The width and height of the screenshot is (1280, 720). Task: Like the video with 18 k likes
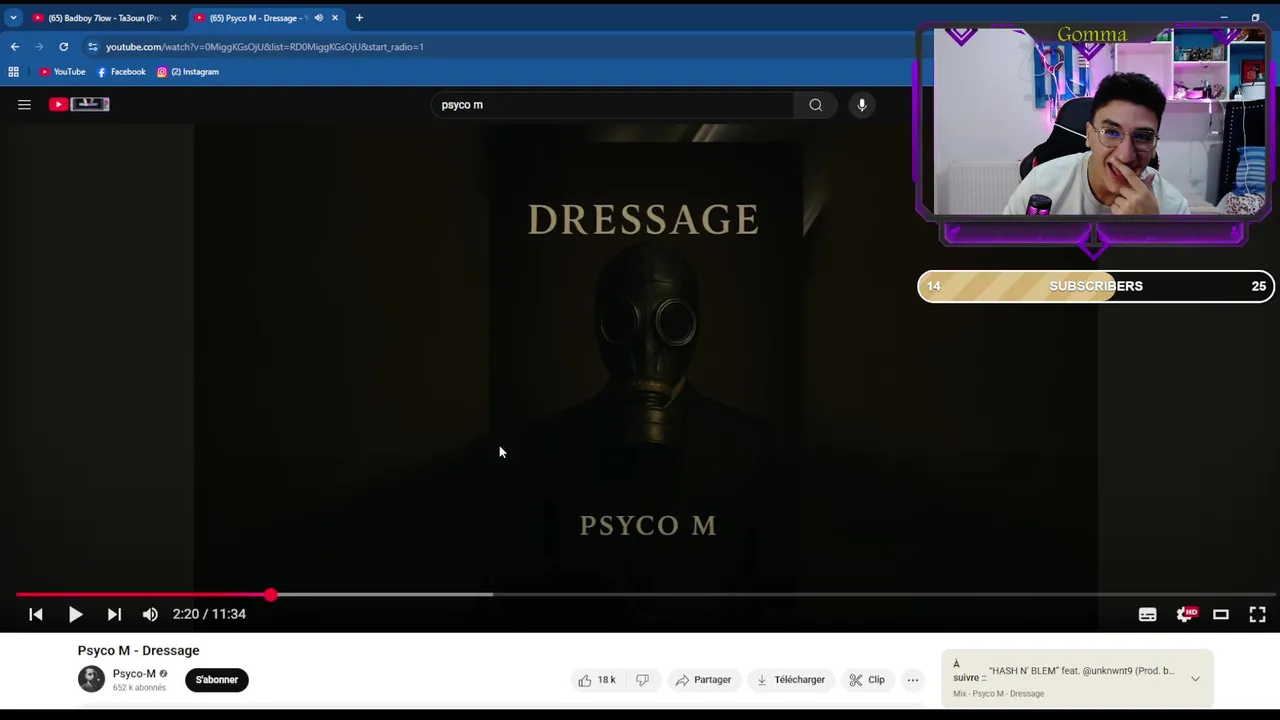click(x=597, y=680)
